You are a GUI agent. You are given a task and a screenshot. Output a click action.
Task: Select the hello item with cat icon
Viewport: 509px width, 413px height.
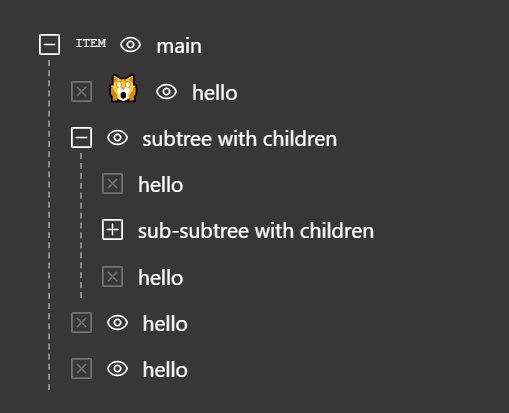214,93
